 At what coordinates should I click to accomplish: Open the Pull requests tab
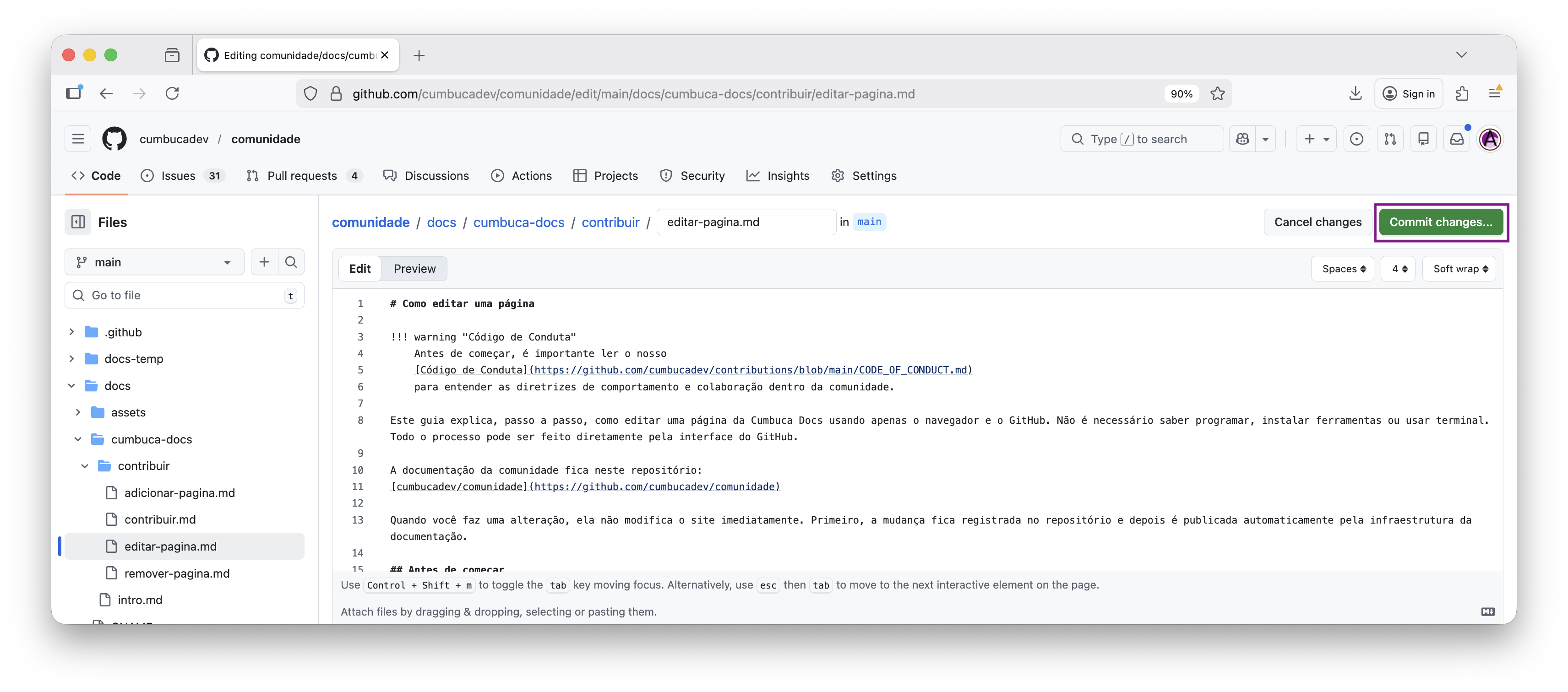(x=305, y=175)
